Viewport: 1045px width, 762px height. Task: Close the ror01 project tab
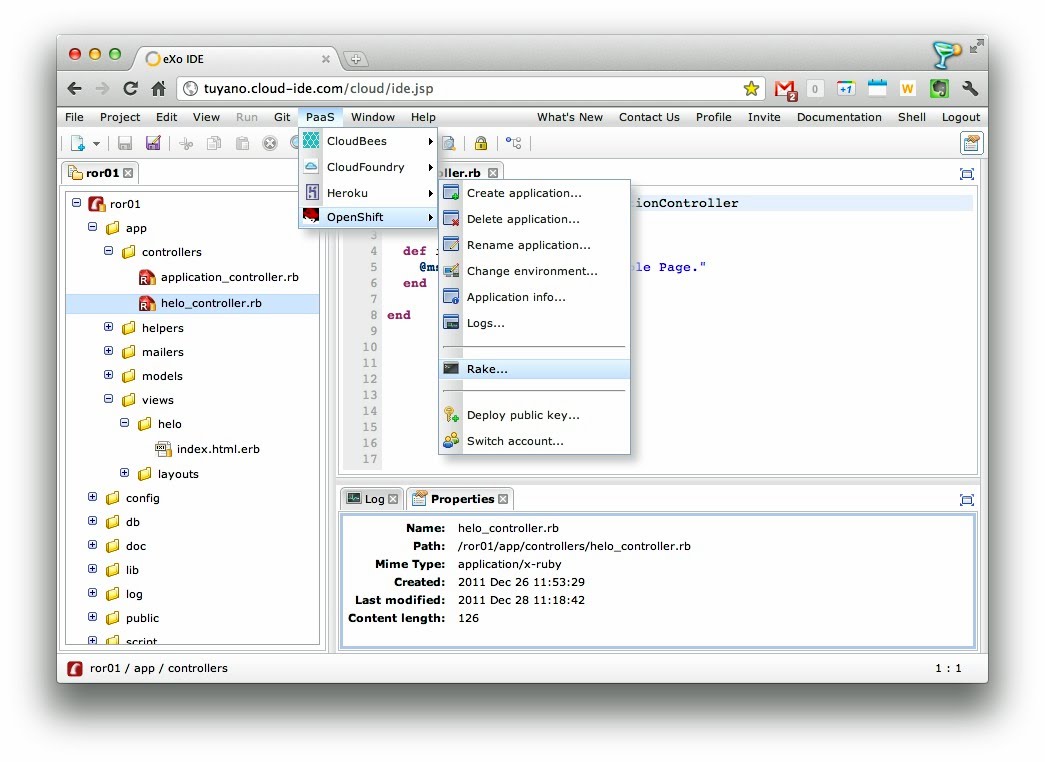click(128, 173)
